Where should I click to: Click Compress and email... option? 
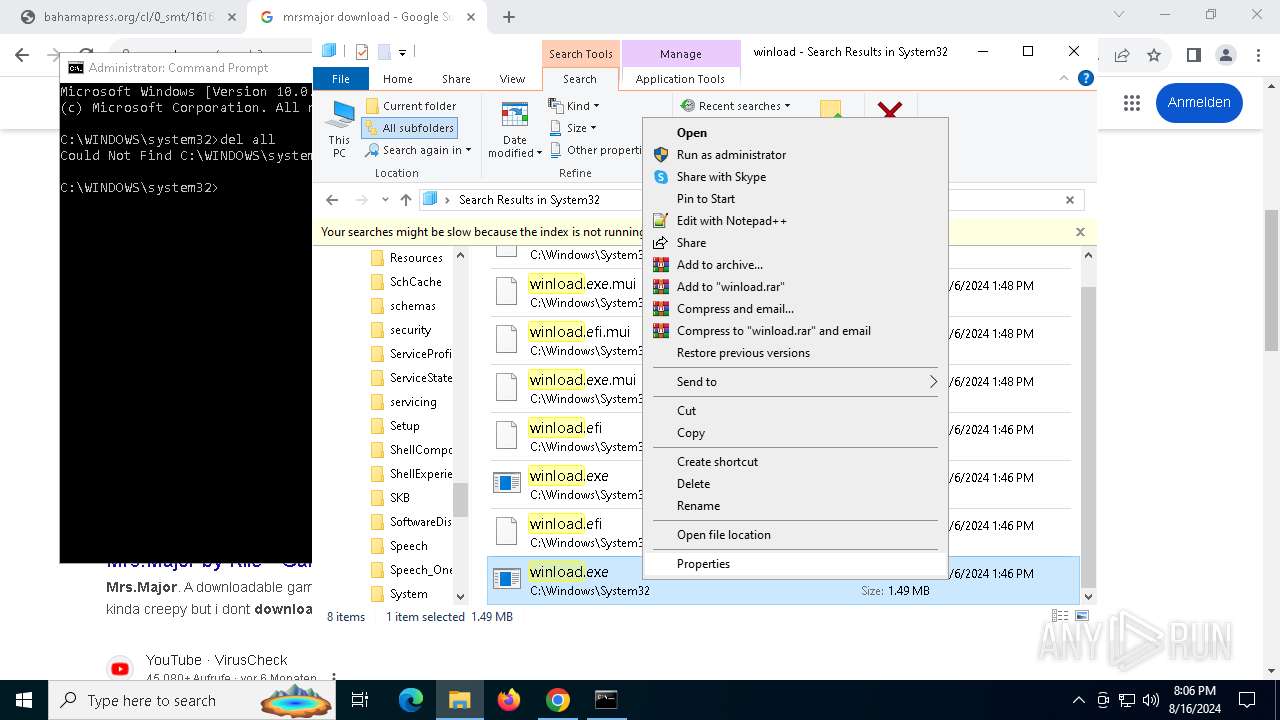point(735,309)
